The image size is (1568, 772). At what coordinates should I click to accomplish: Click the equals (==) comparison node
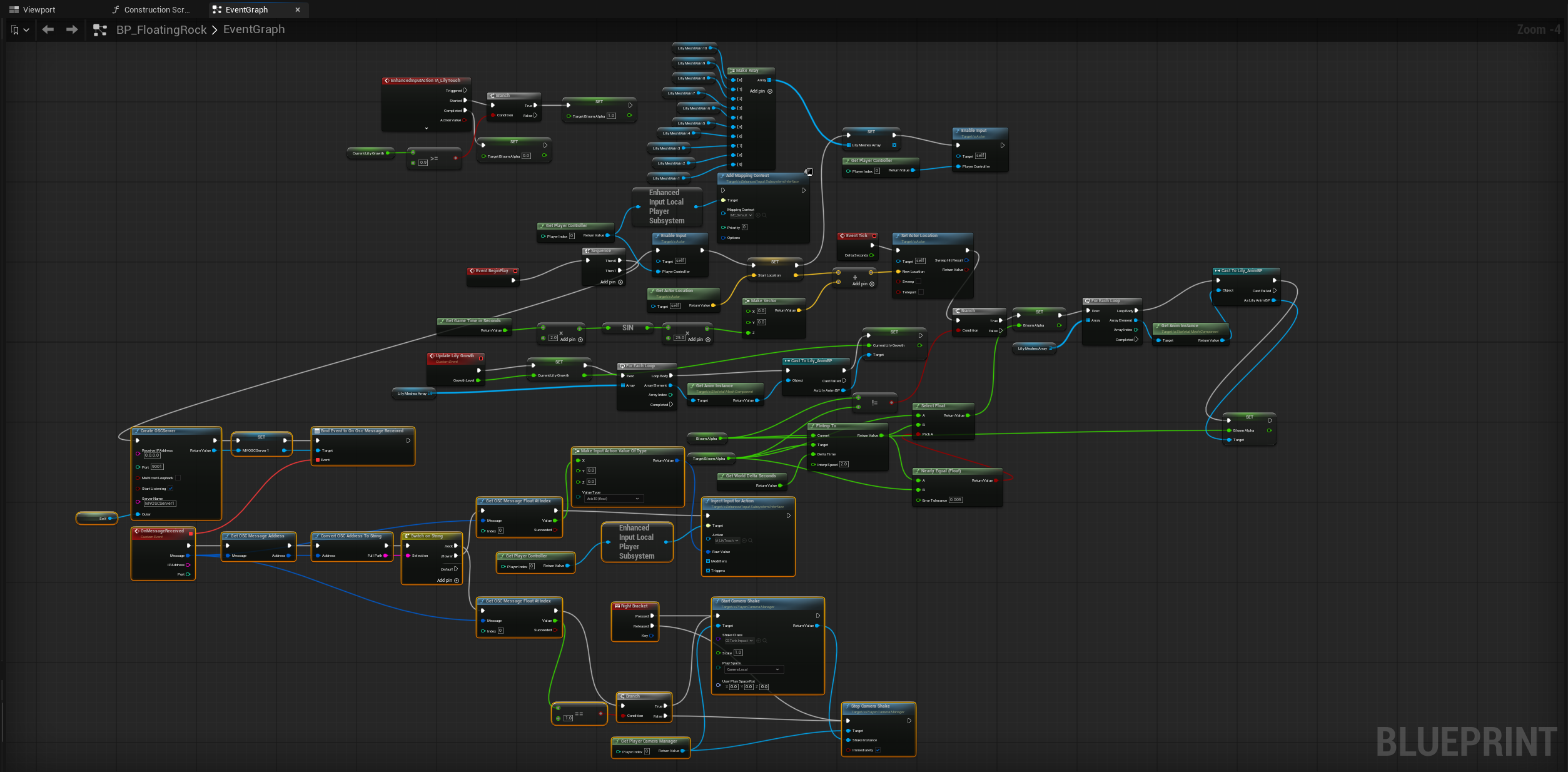pyautogui.click(x=579, y=713)
